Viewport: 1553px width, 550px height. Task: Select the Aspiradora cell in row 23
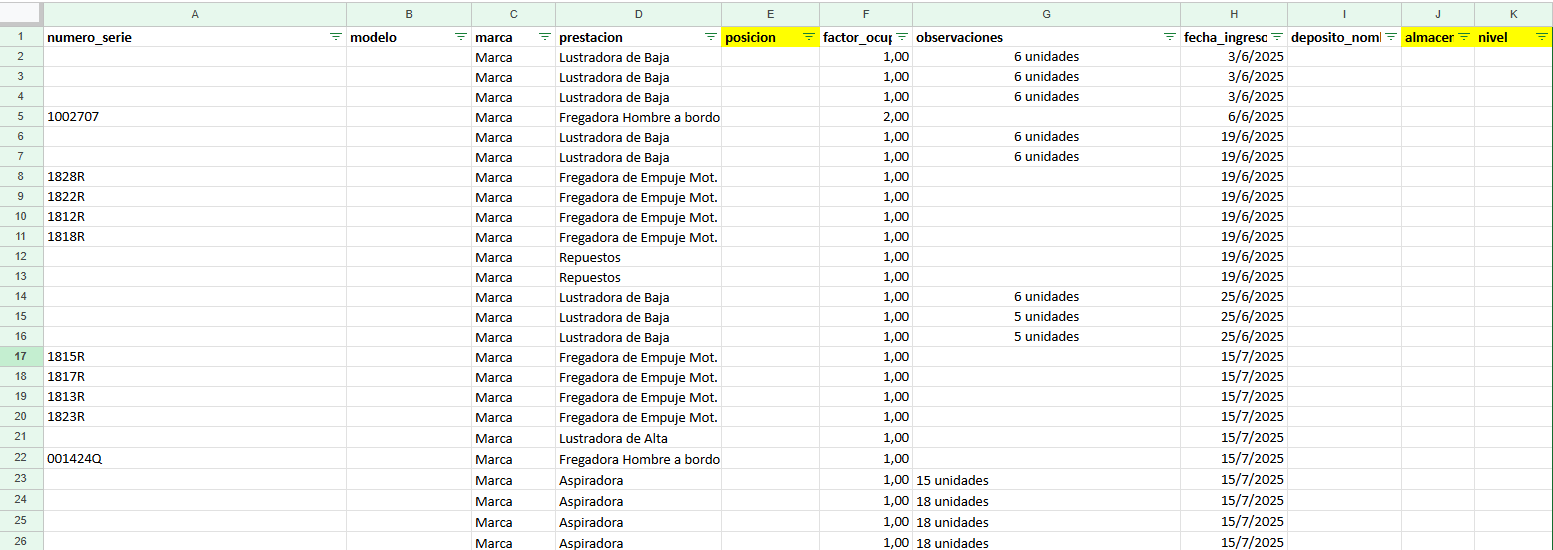(638, 480)
